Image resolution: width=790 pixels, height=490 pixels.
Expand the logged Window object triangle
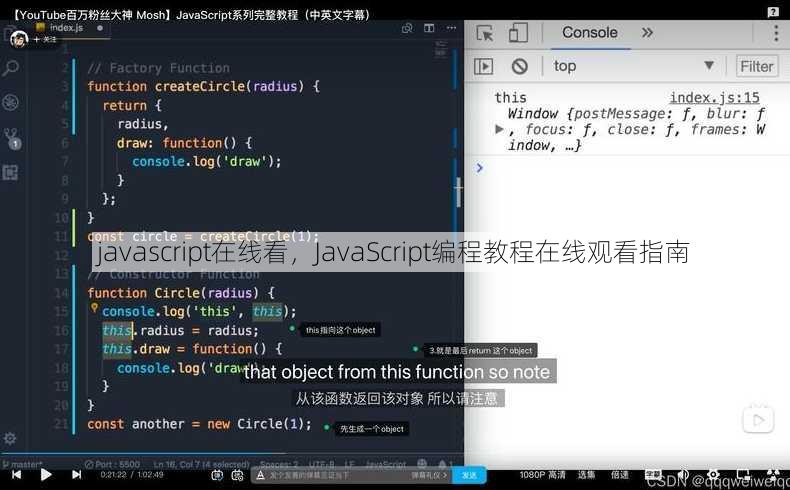click(x=499, y=129)
